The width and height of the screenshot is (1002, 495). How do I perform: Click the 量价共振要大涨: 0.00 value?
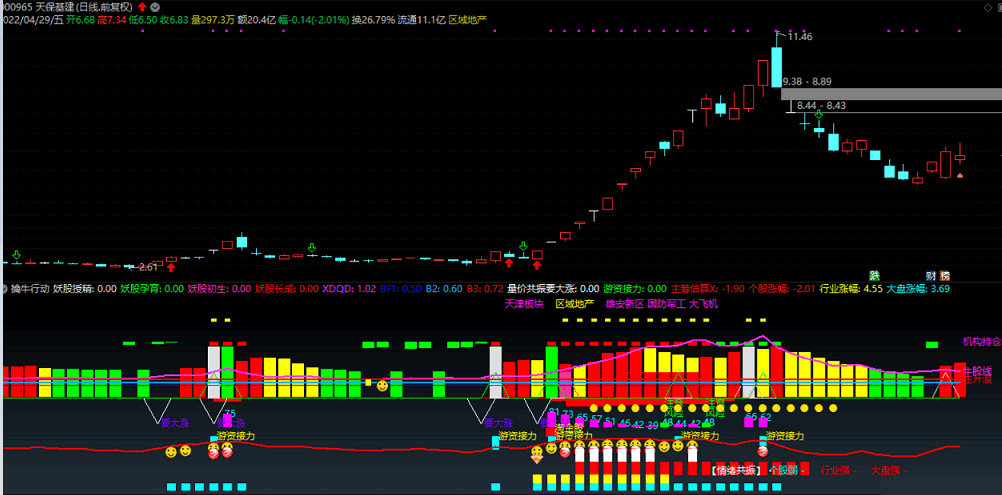point(553,289)
